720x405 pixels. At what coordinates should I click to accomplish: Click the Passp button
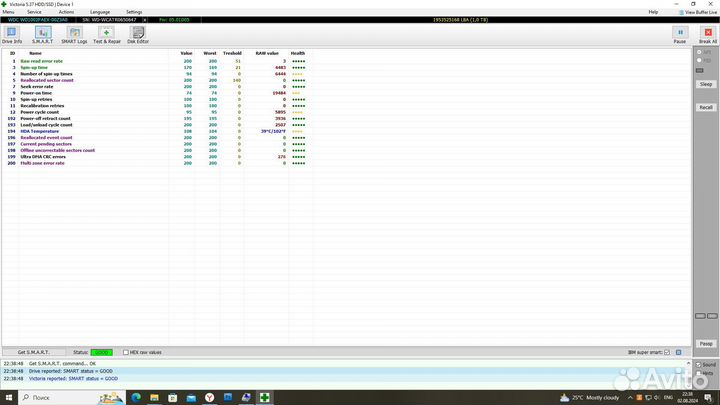pos(706,343)
